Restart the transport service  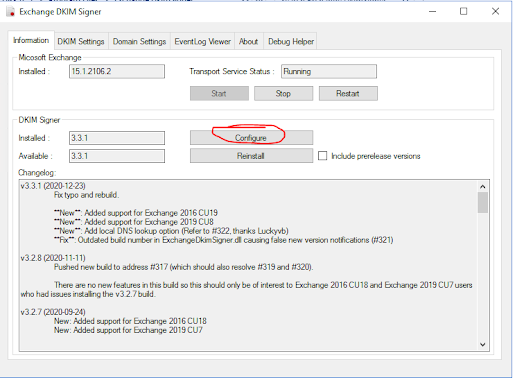coord(348,93)
